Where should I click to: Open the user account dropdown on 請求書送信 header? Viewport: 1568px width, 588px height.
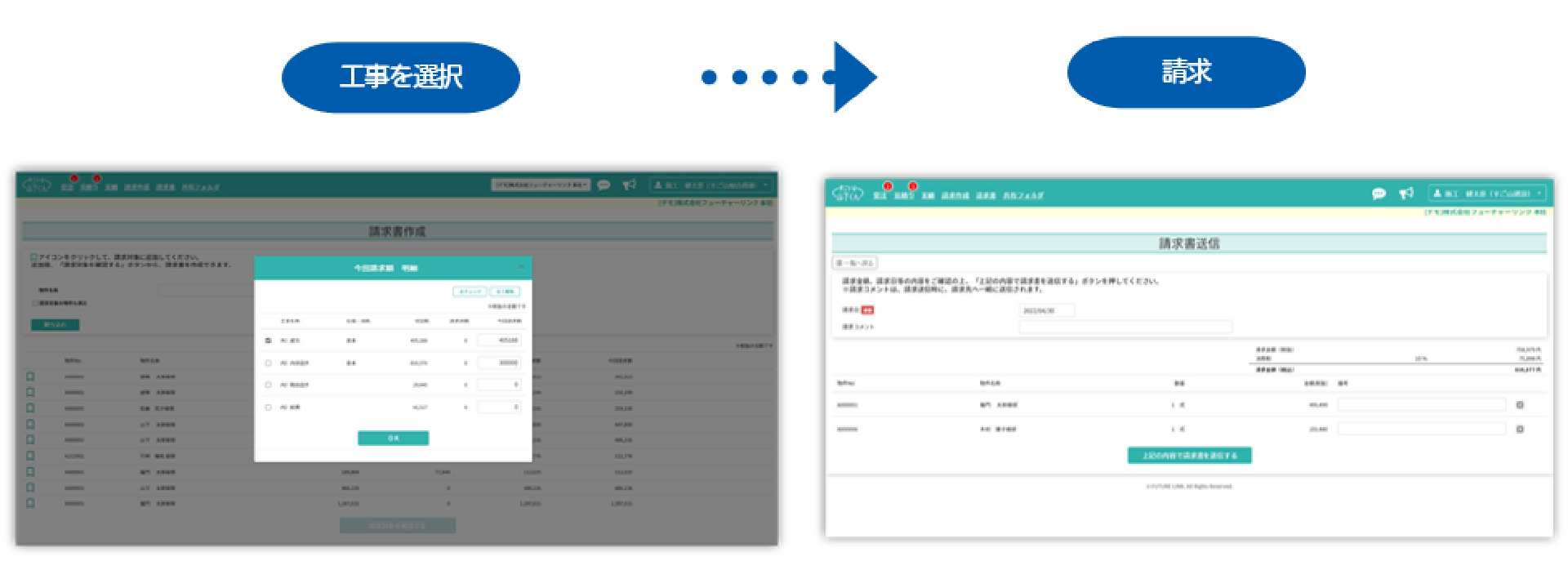(1487, 194)
